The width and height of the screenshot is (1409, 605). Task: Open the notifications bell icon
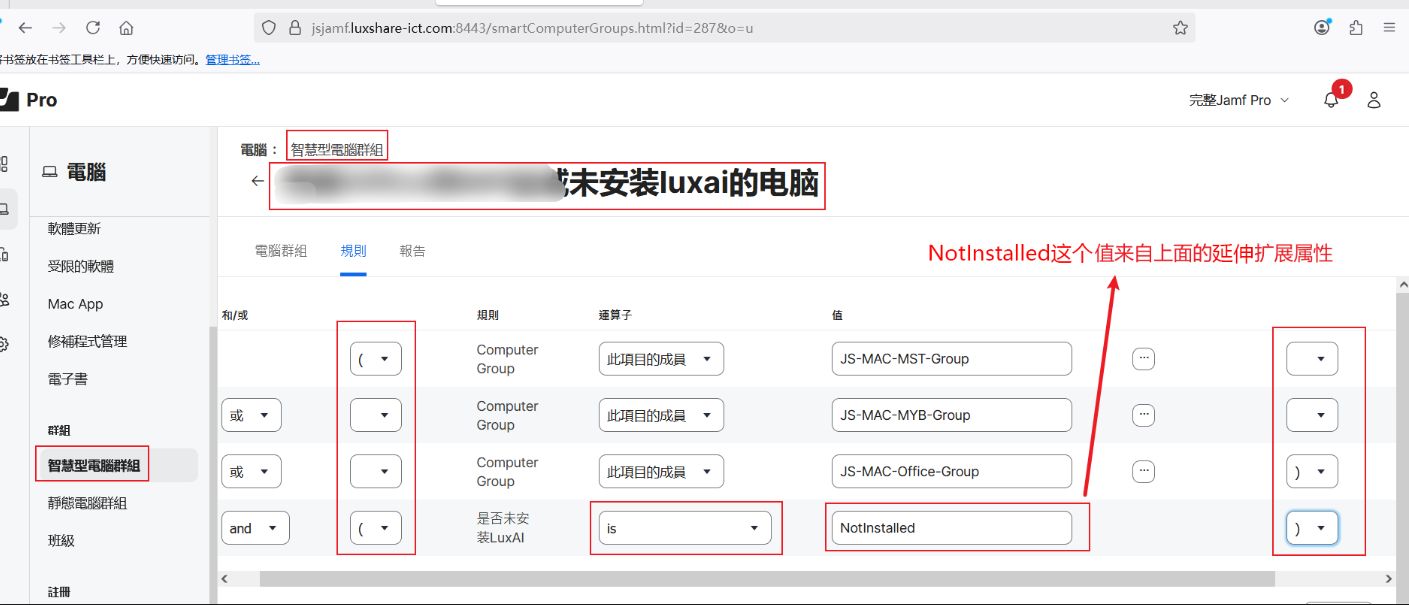pyautogui.click(x=1331, y=100)
